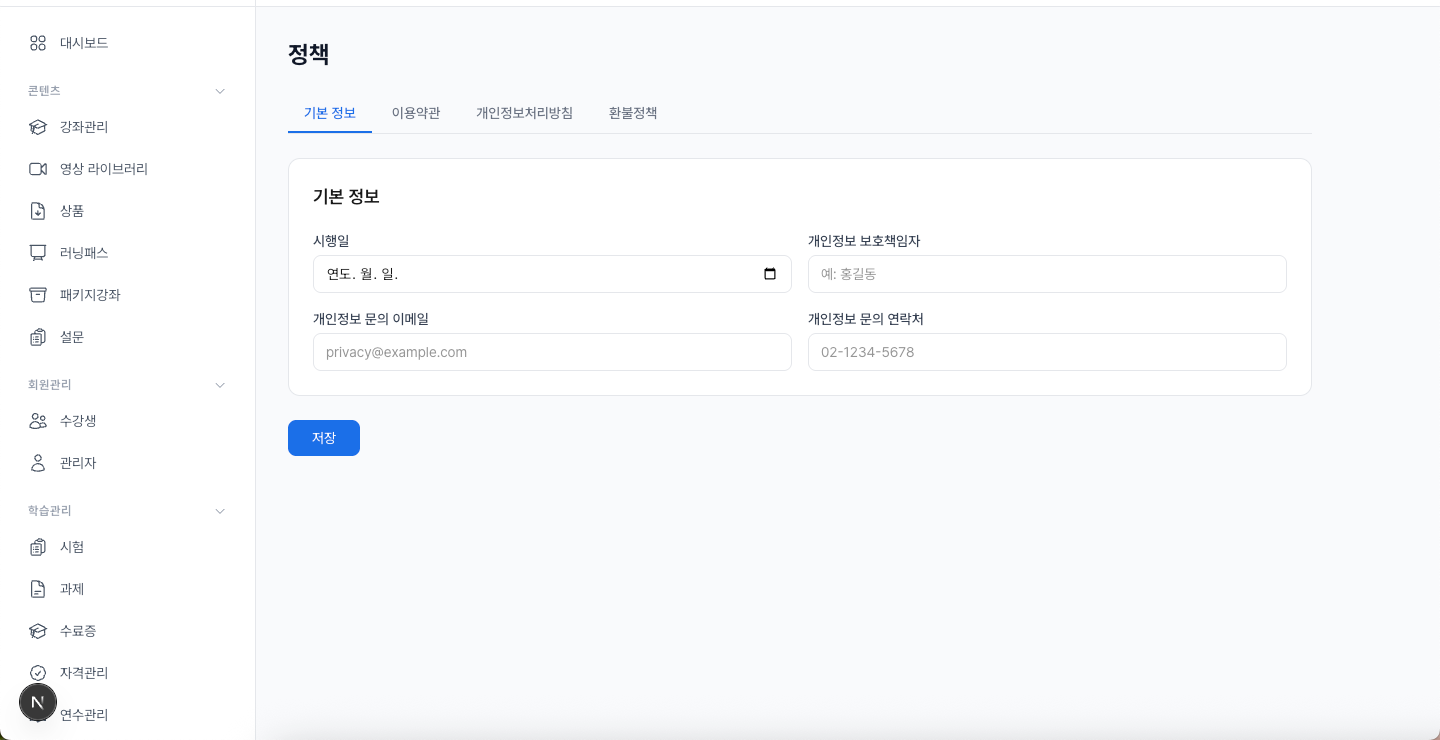1440x740 pixels.
Task: Switch to the 환불정책 tab
Action: click(633, 113)
